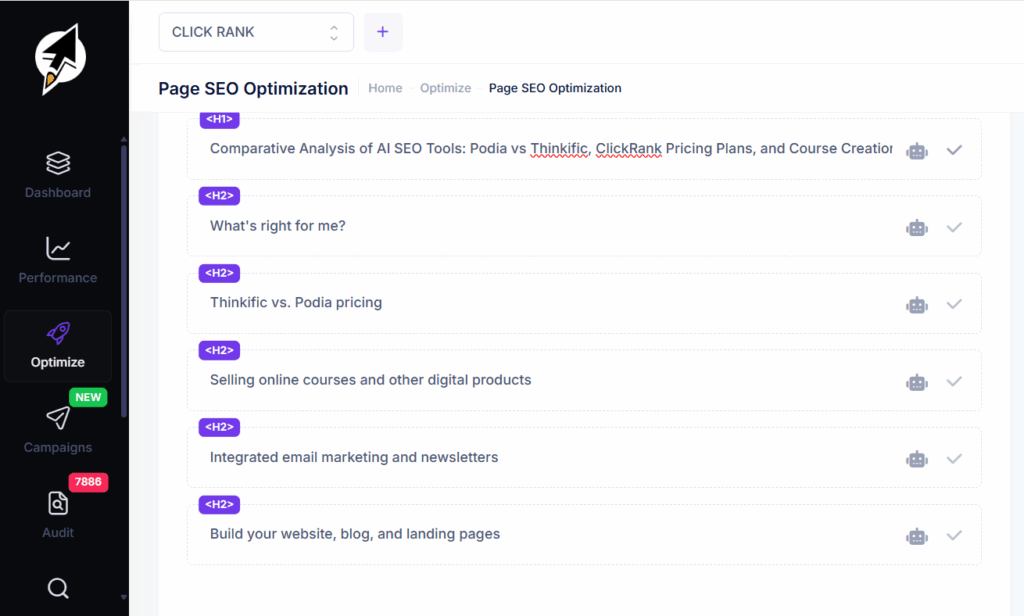The image size is (1024, 616).
Task: Click the NEW badge on Campaigns
Action: point(88,397)
